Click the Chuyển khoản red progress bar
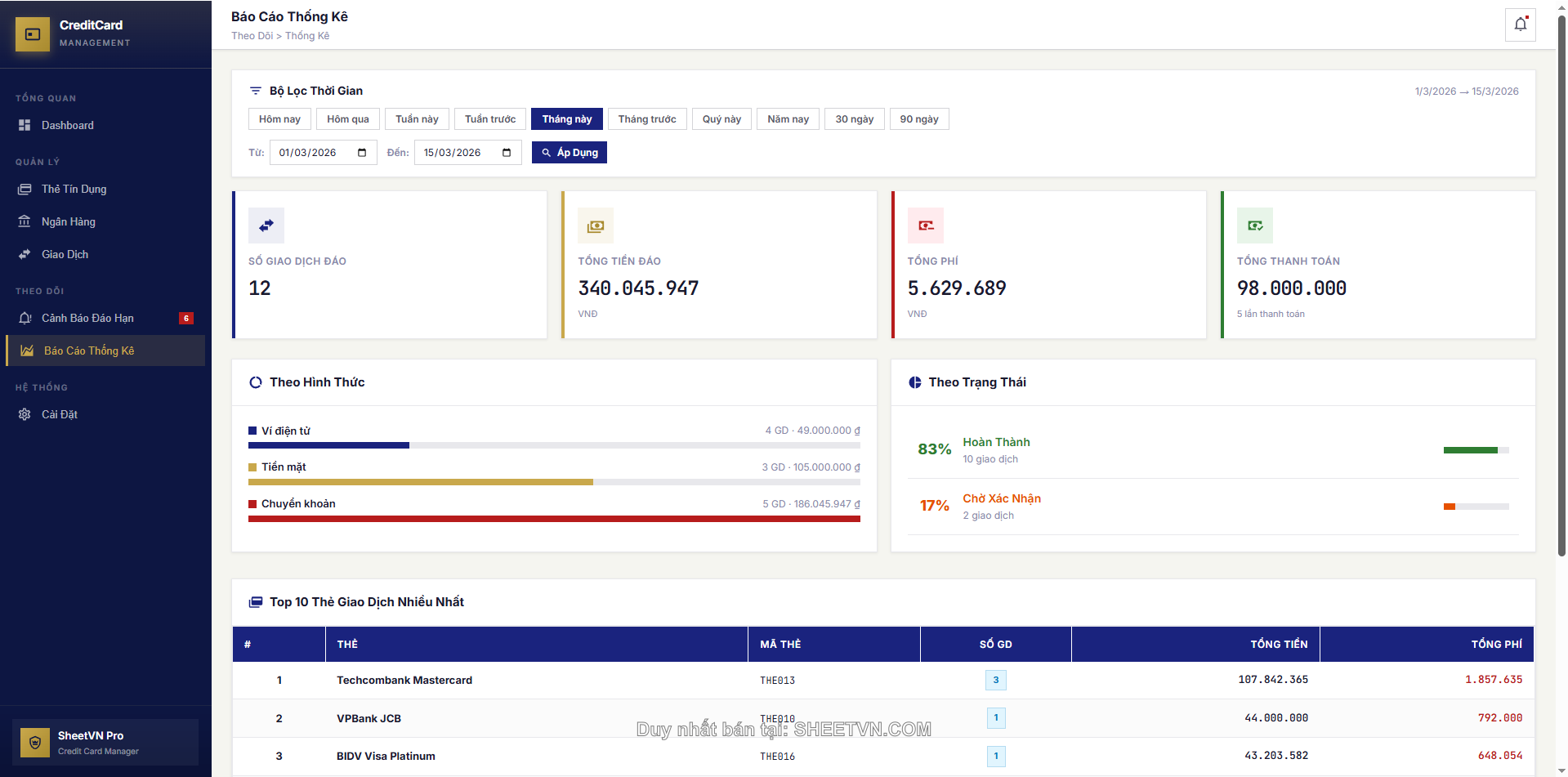 tap(554, 519)
